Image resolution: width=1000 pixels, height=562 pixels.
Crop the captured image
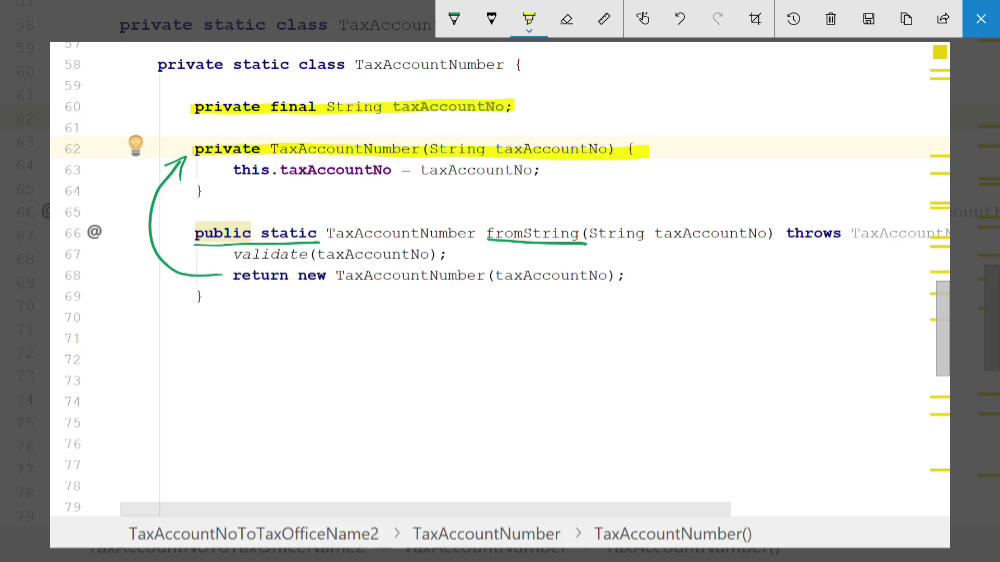(x=755, y=18)
